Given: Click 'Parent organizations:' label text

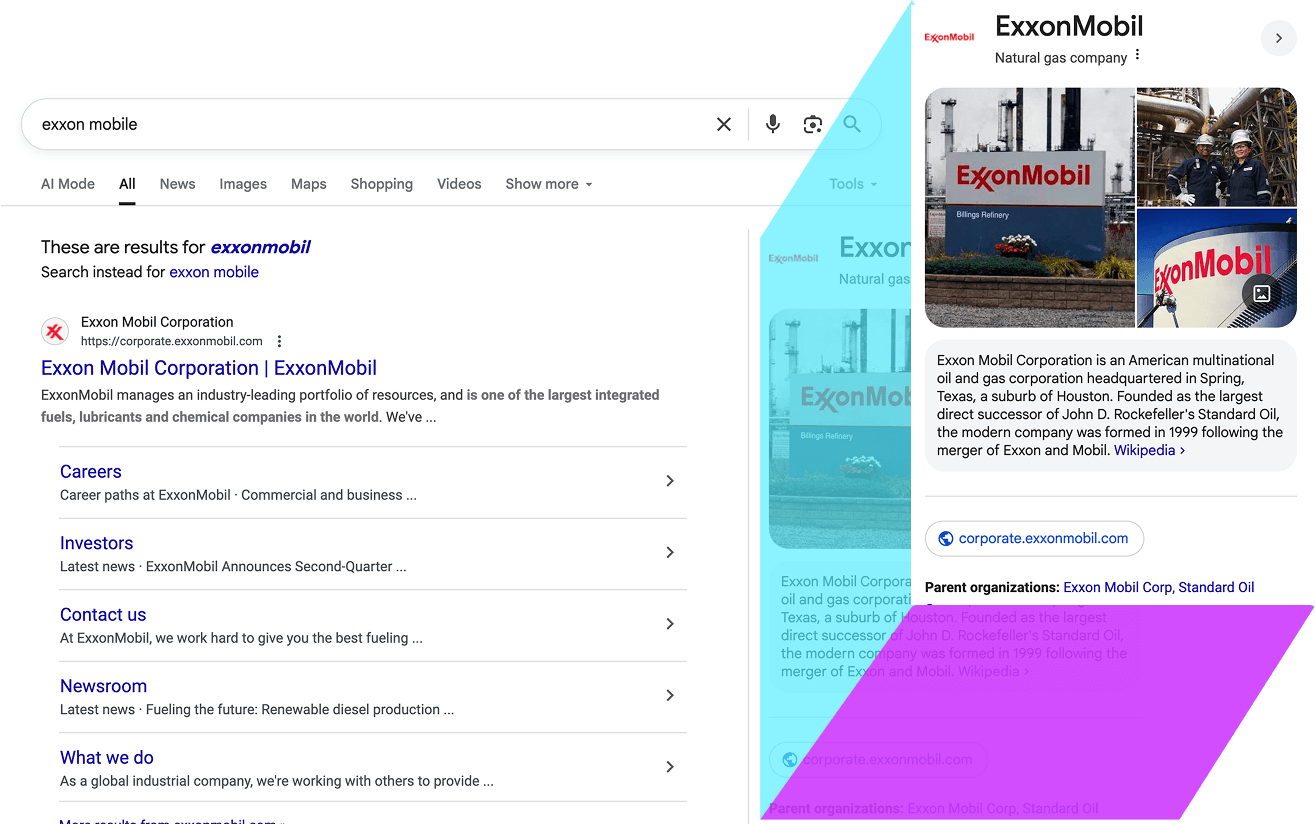Looking at the screenshot, I should 992,587.
